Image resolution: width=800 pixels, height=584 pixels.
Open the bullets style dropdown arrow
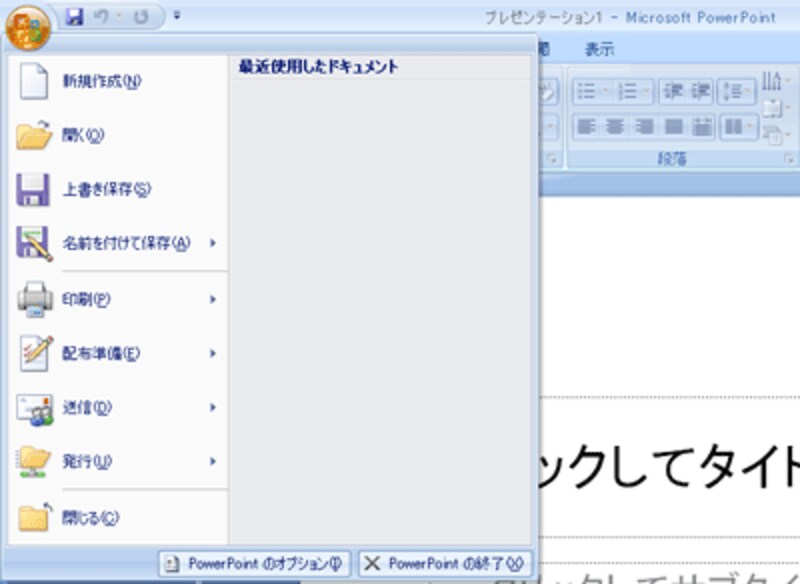coord(605,92)
